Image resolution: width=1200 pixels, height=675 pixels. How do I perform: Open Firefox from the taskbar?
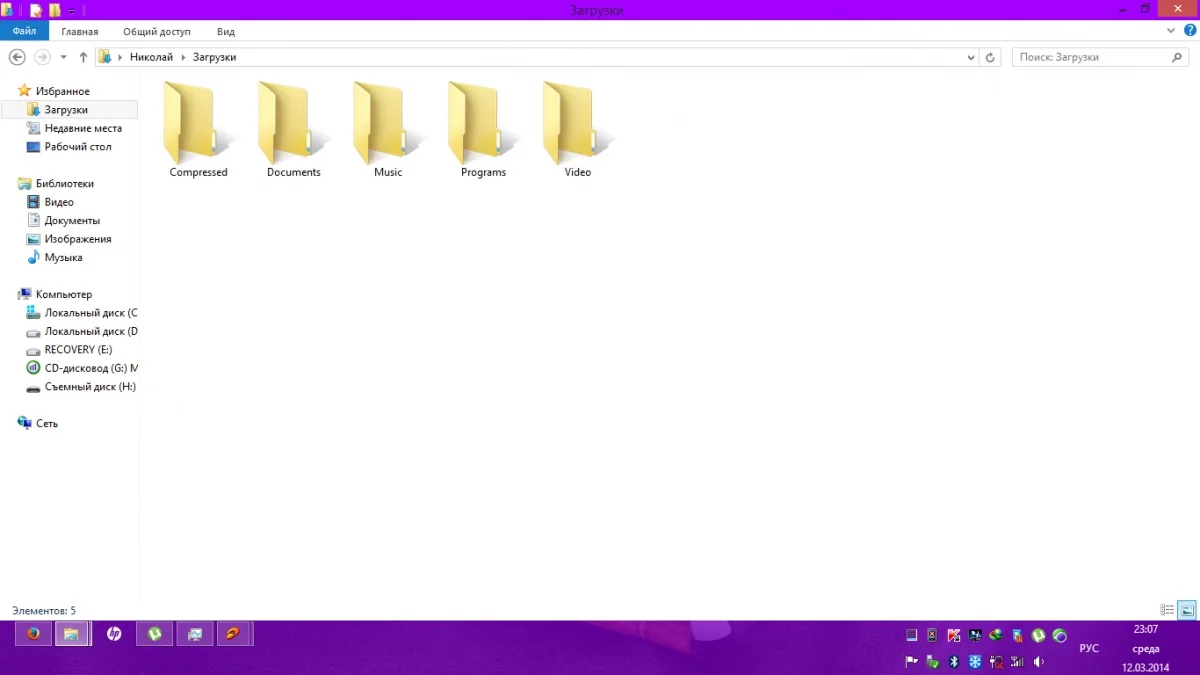coord(34,634)
